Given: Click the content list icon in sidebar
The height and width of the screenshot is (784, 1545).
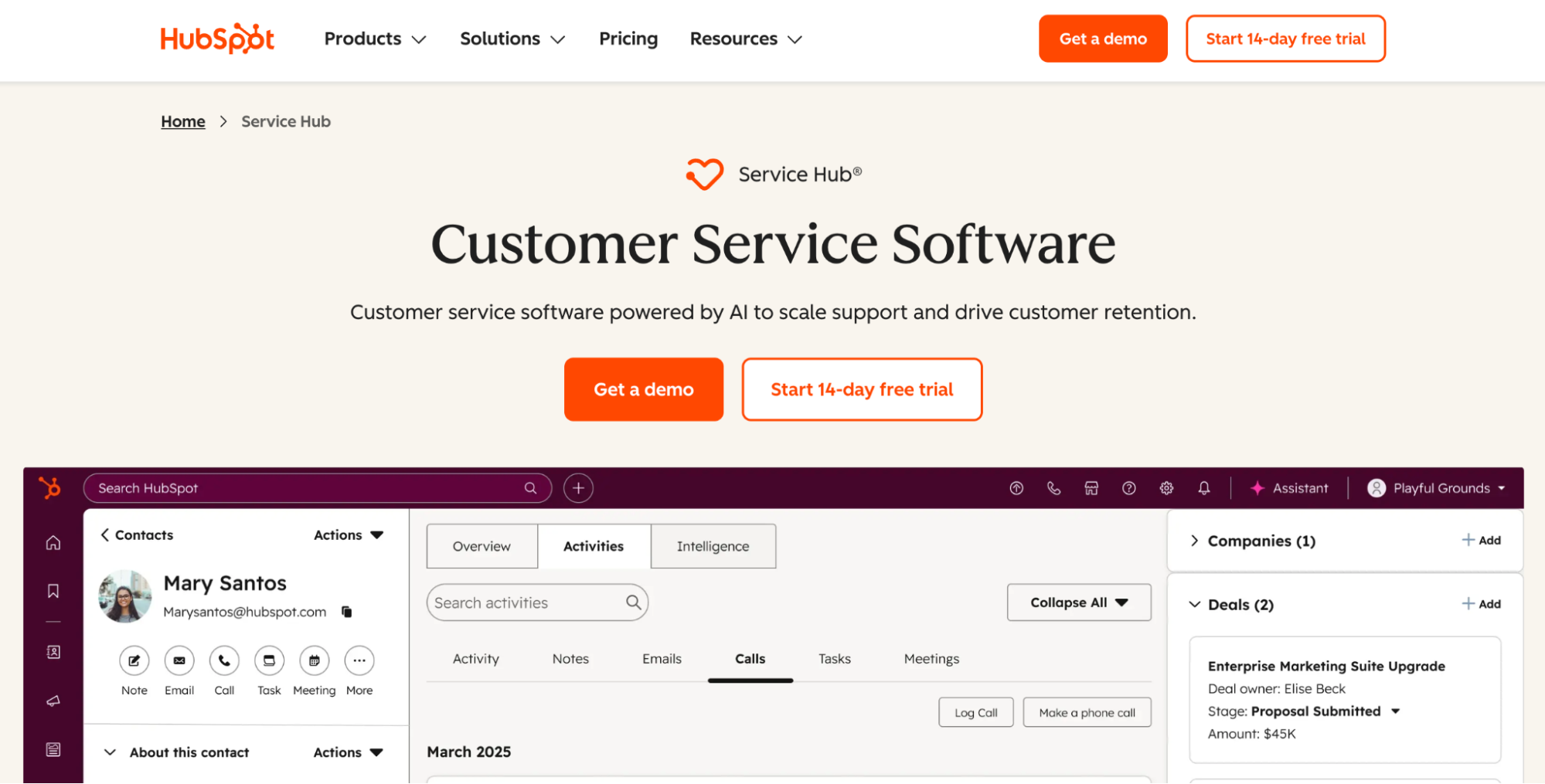Looking at the screenshot, I should pos(53,749).
